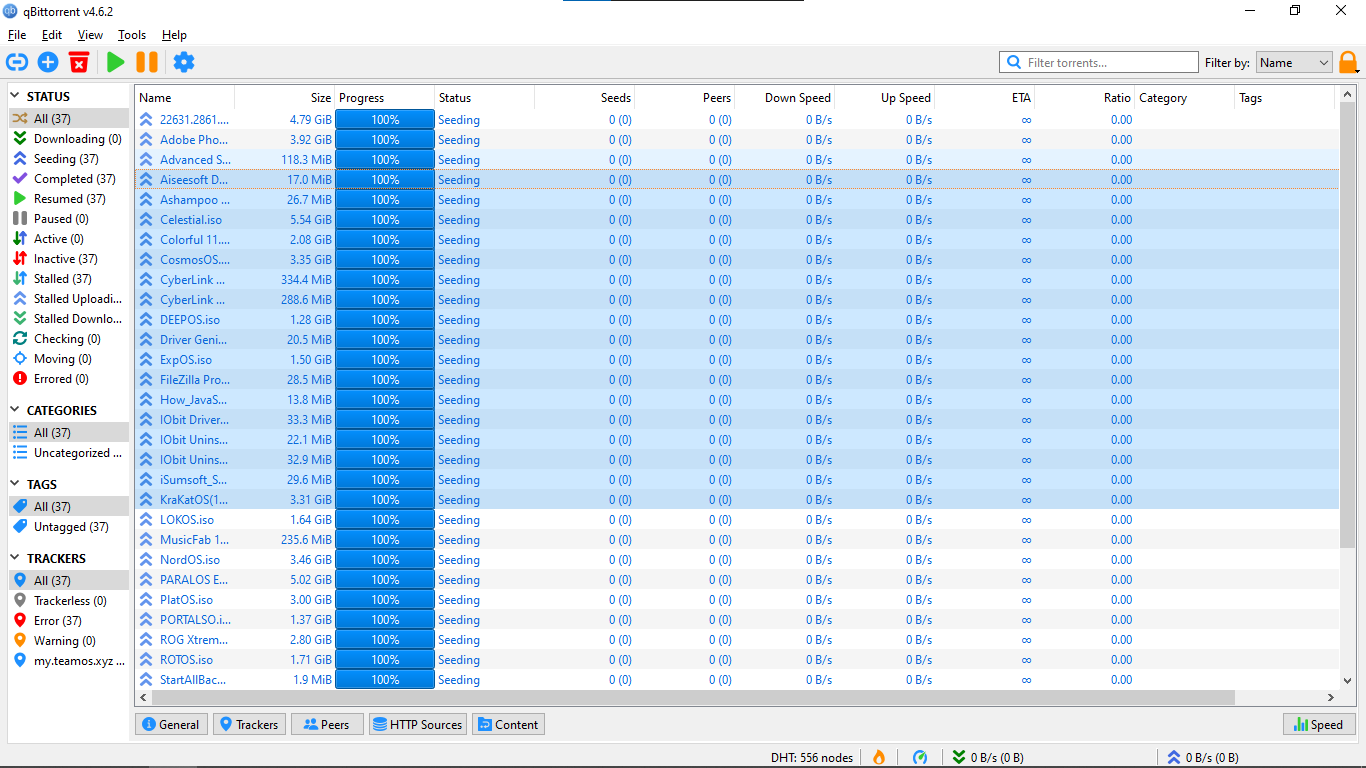Filter by Stalled (37) status
The width and height of the screenshot is (1366, 768).
[x=68, y=279]
